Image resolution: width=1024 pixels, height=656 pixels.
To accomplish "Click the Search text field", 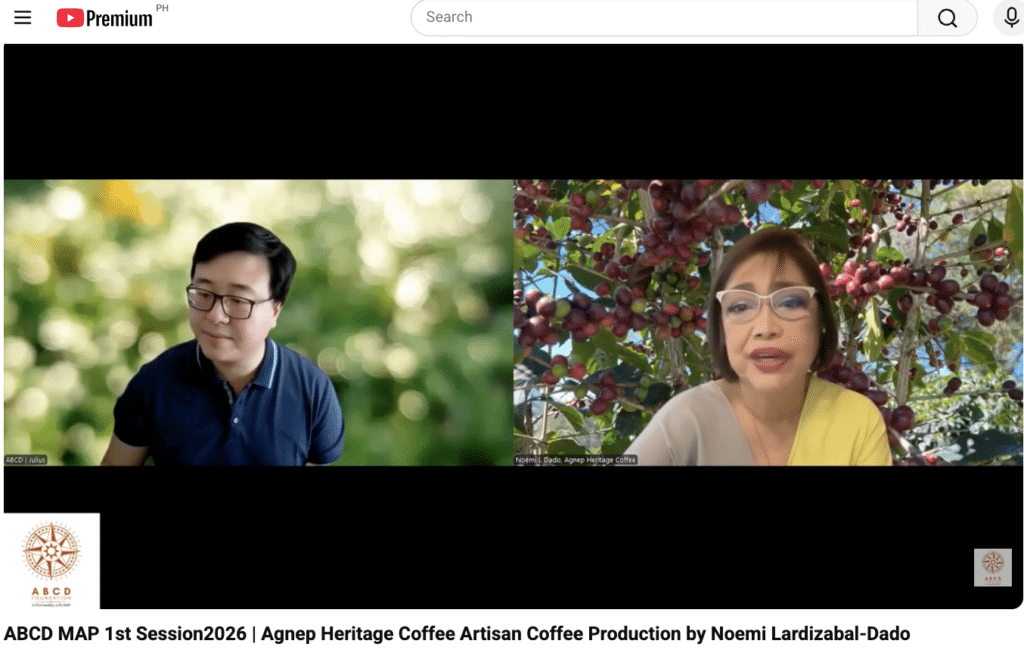I will coord(664,17).
